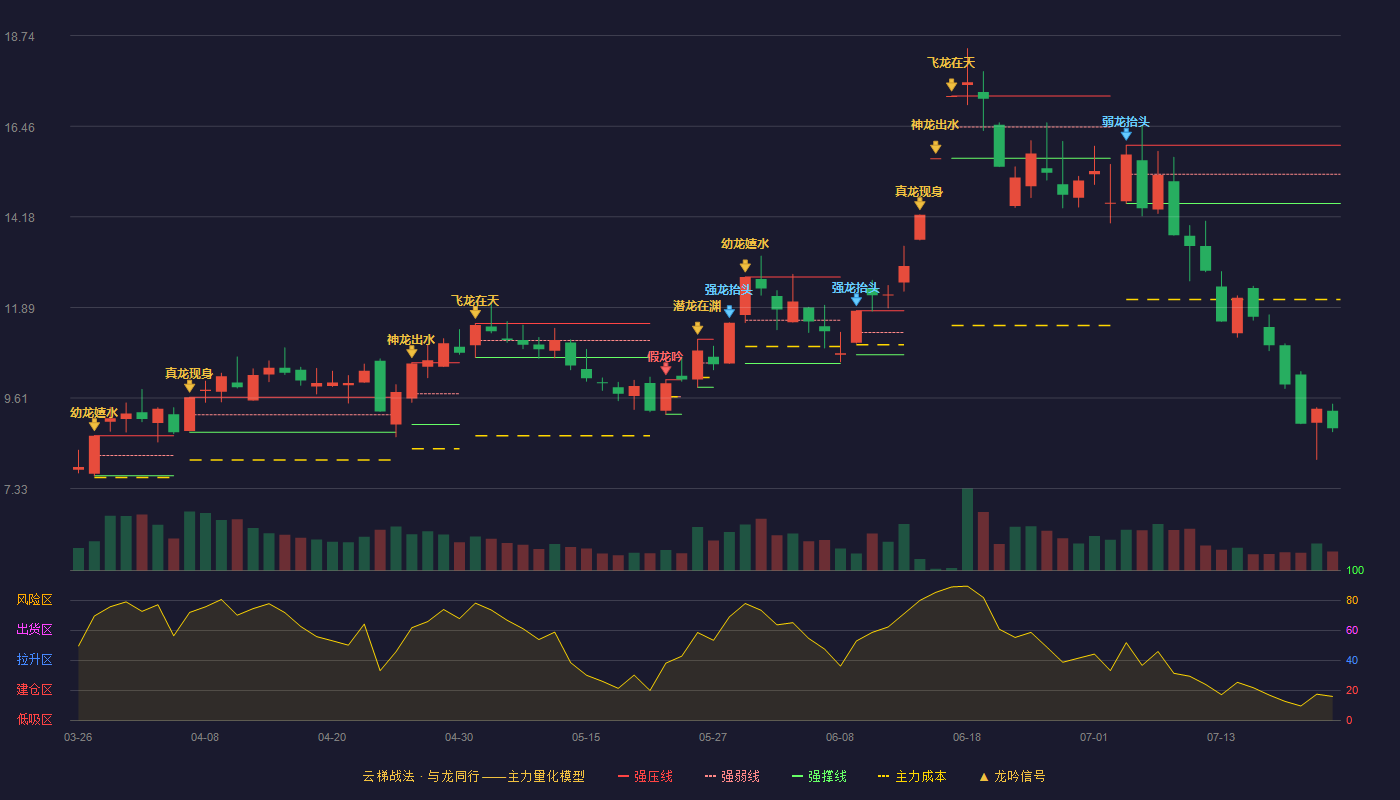Click the 14.18 price axis label
The width and height of the screenshot is (1400, 800).
(19, 218)
